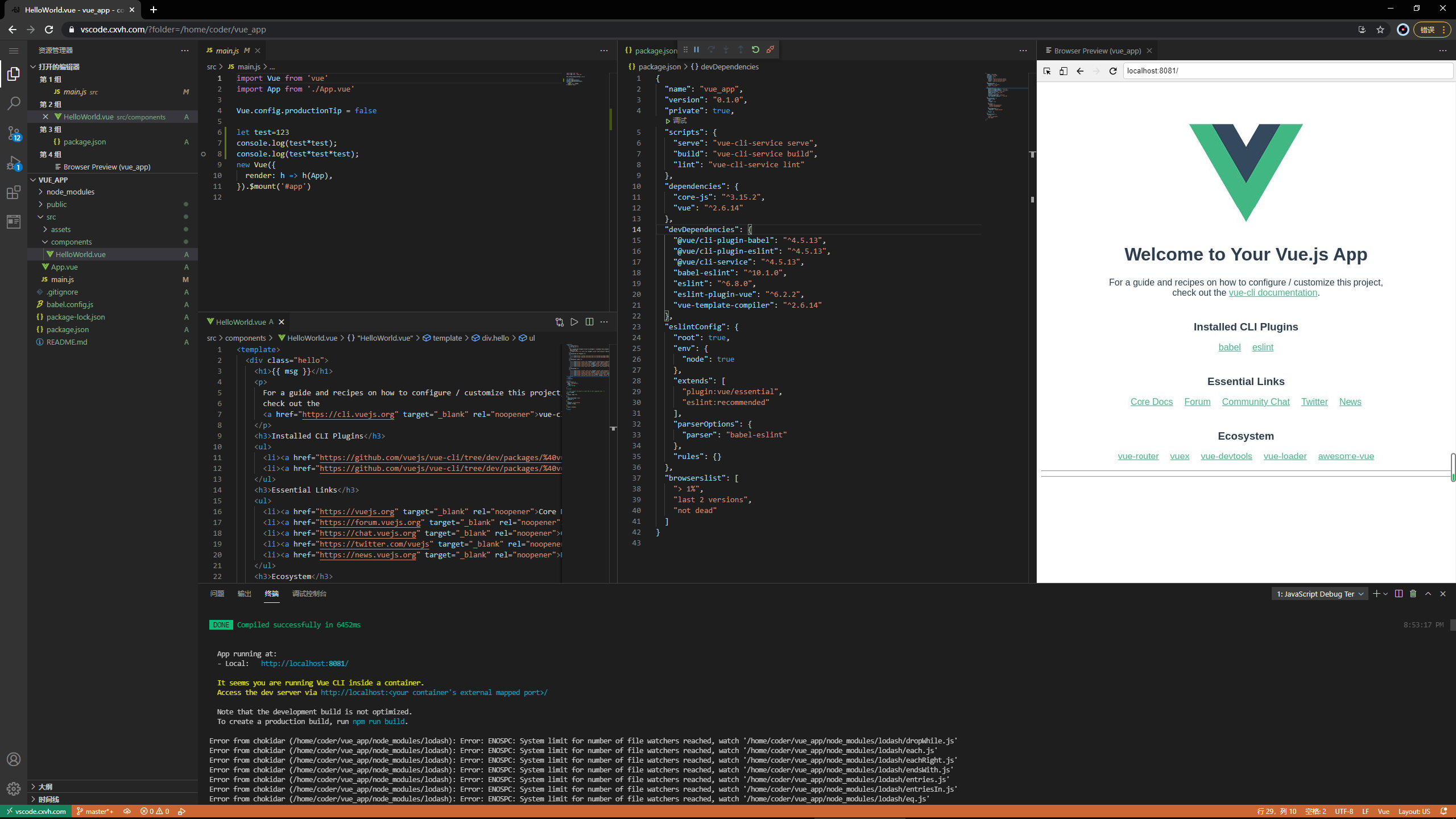Restart the debug session
The height and width of the screenshot is (819, 1456).
755,50
